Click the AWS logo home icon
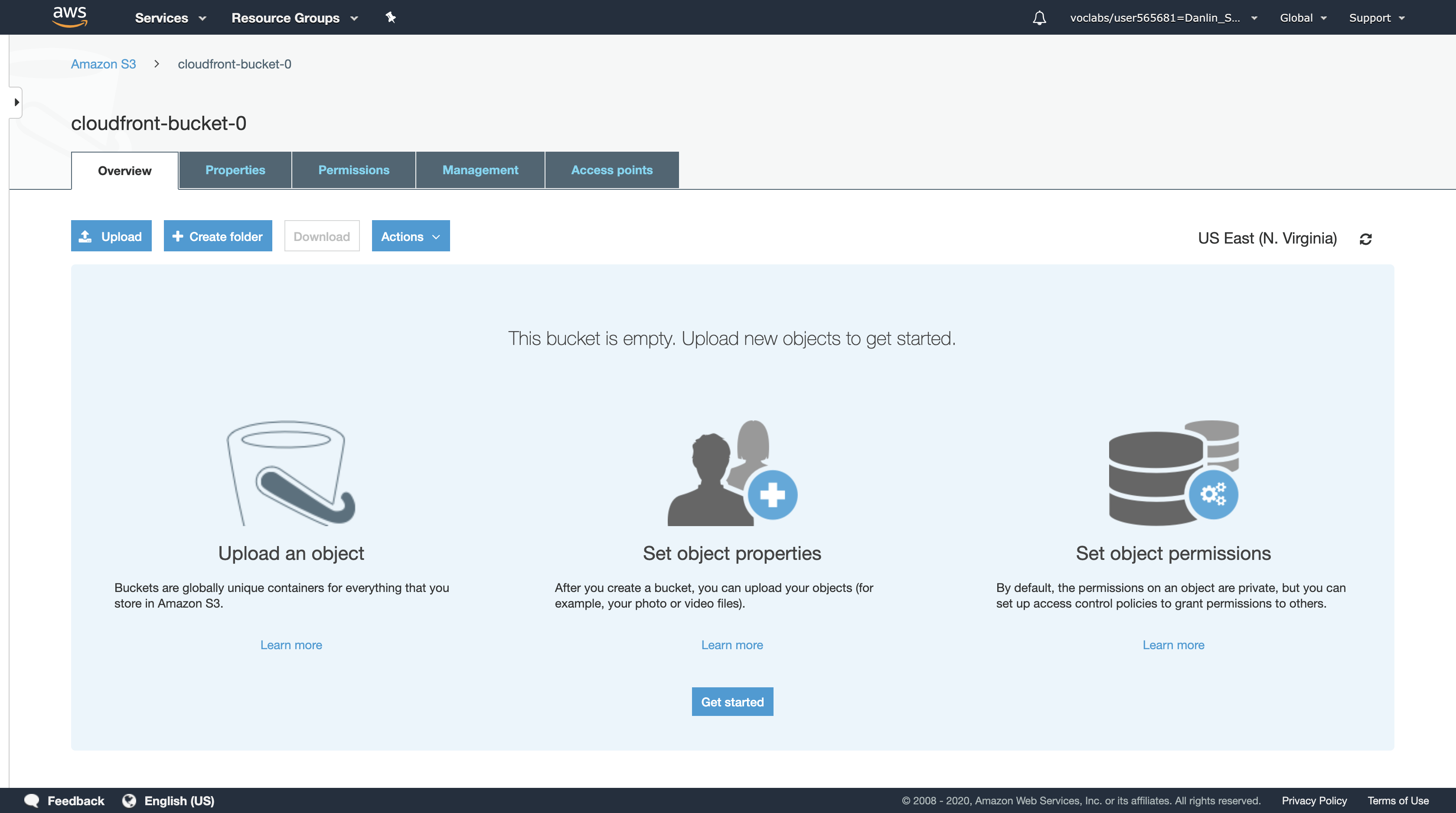The height and width of the screenshot is (813, 1456). (x=69, y=17)
